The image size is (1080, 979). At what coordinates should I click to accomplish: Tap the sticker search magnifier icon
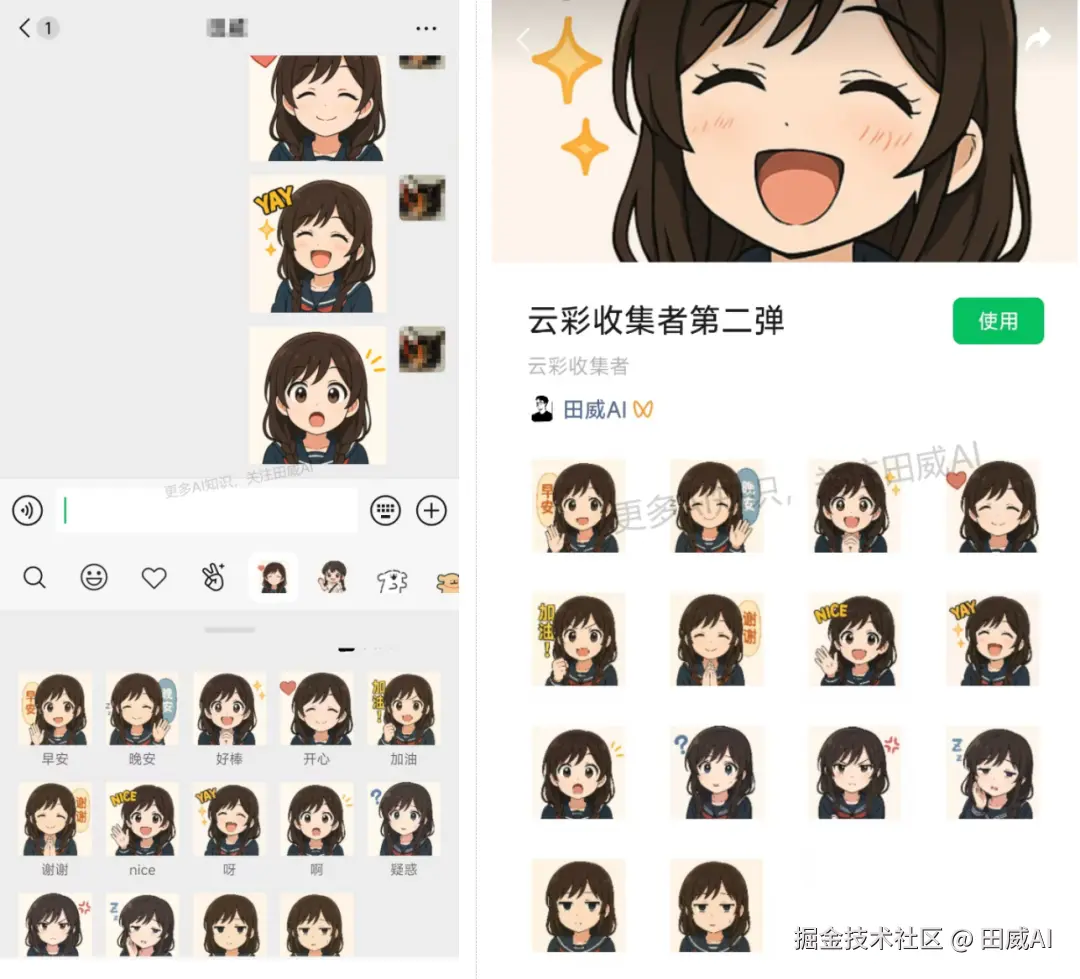coord(34,577)
